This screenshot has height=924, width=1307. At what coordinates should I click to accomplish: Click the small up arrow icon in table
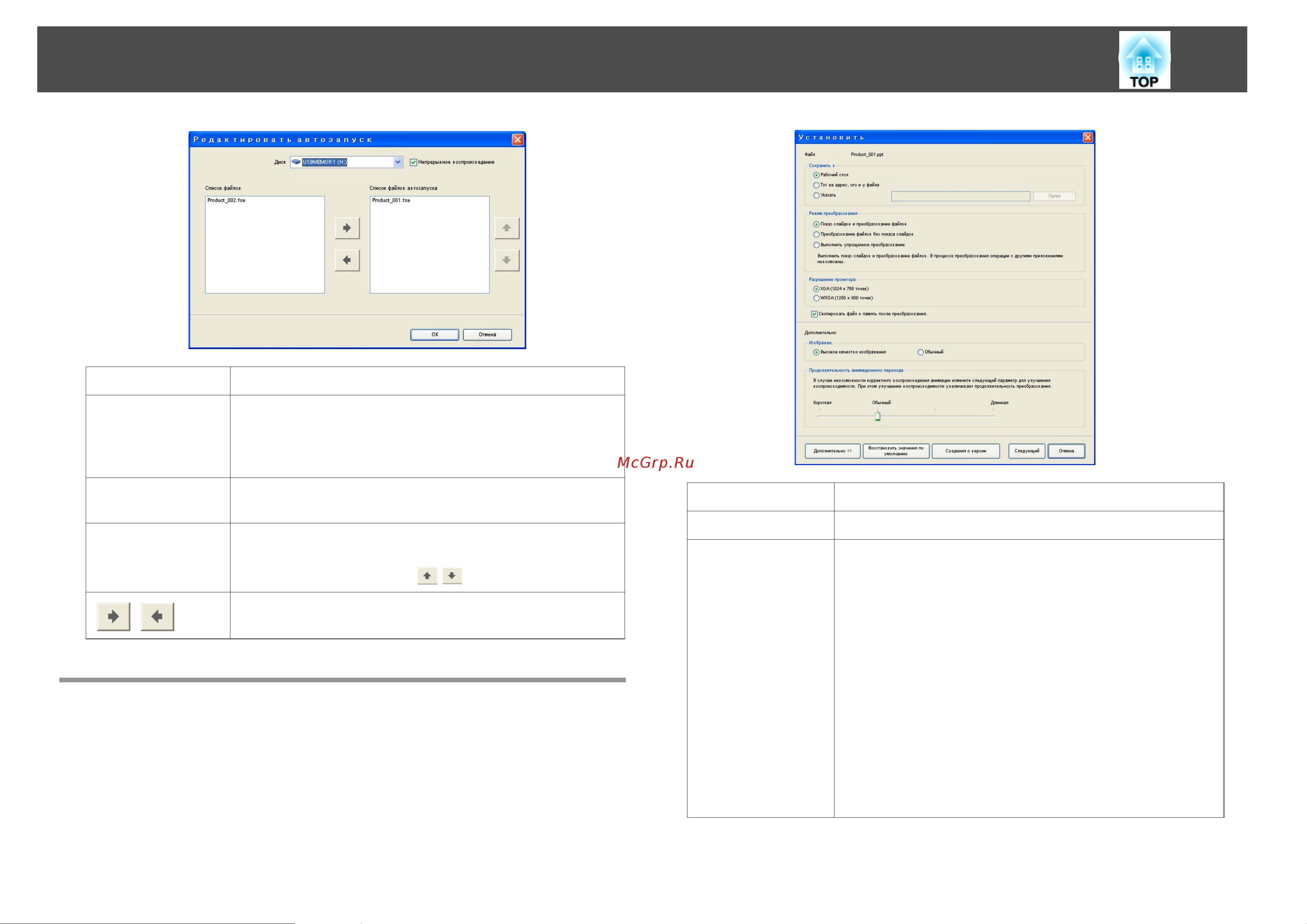click(x=427, y=576)
